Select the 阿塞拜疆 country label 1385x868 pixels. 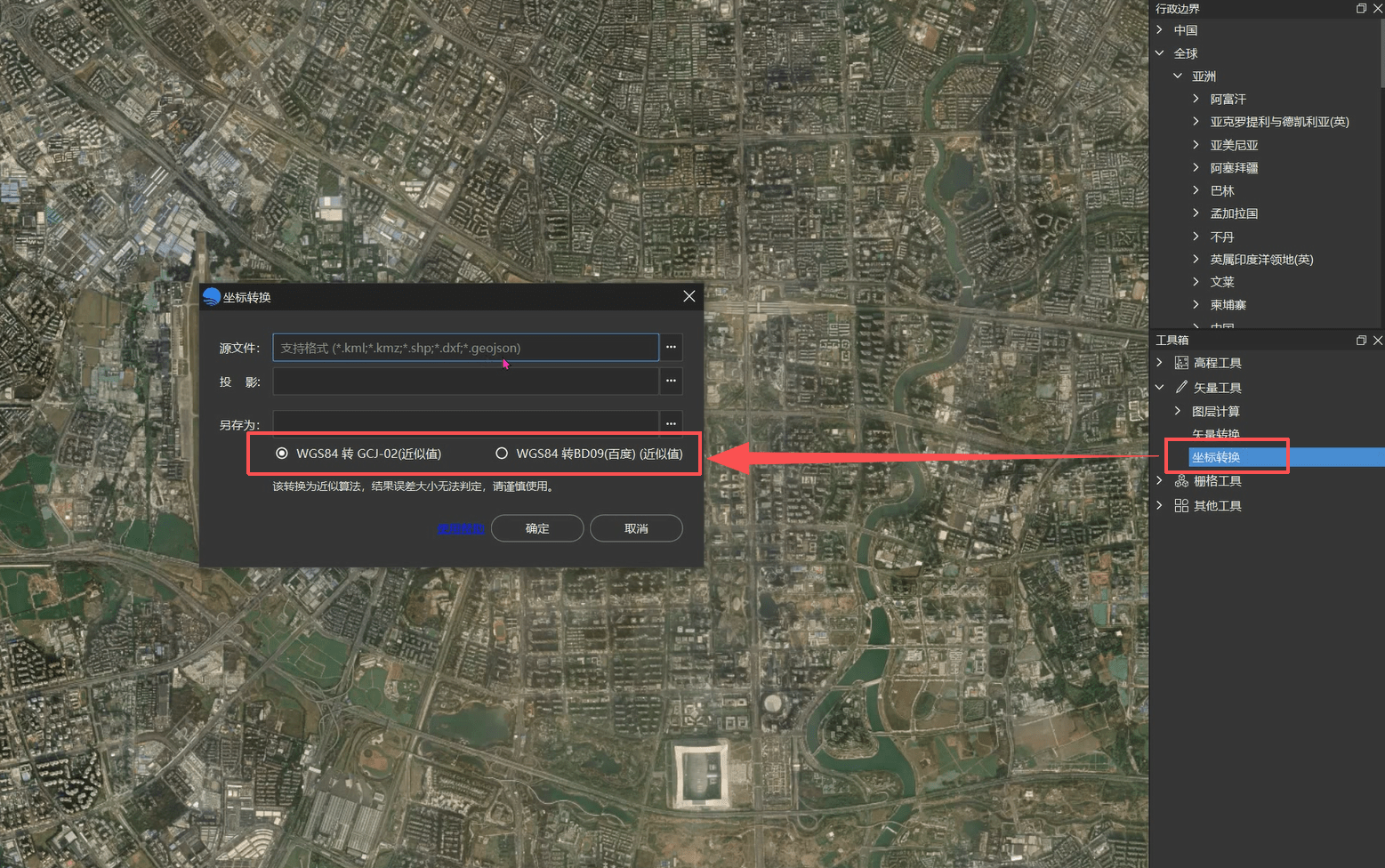[1235, 167]
